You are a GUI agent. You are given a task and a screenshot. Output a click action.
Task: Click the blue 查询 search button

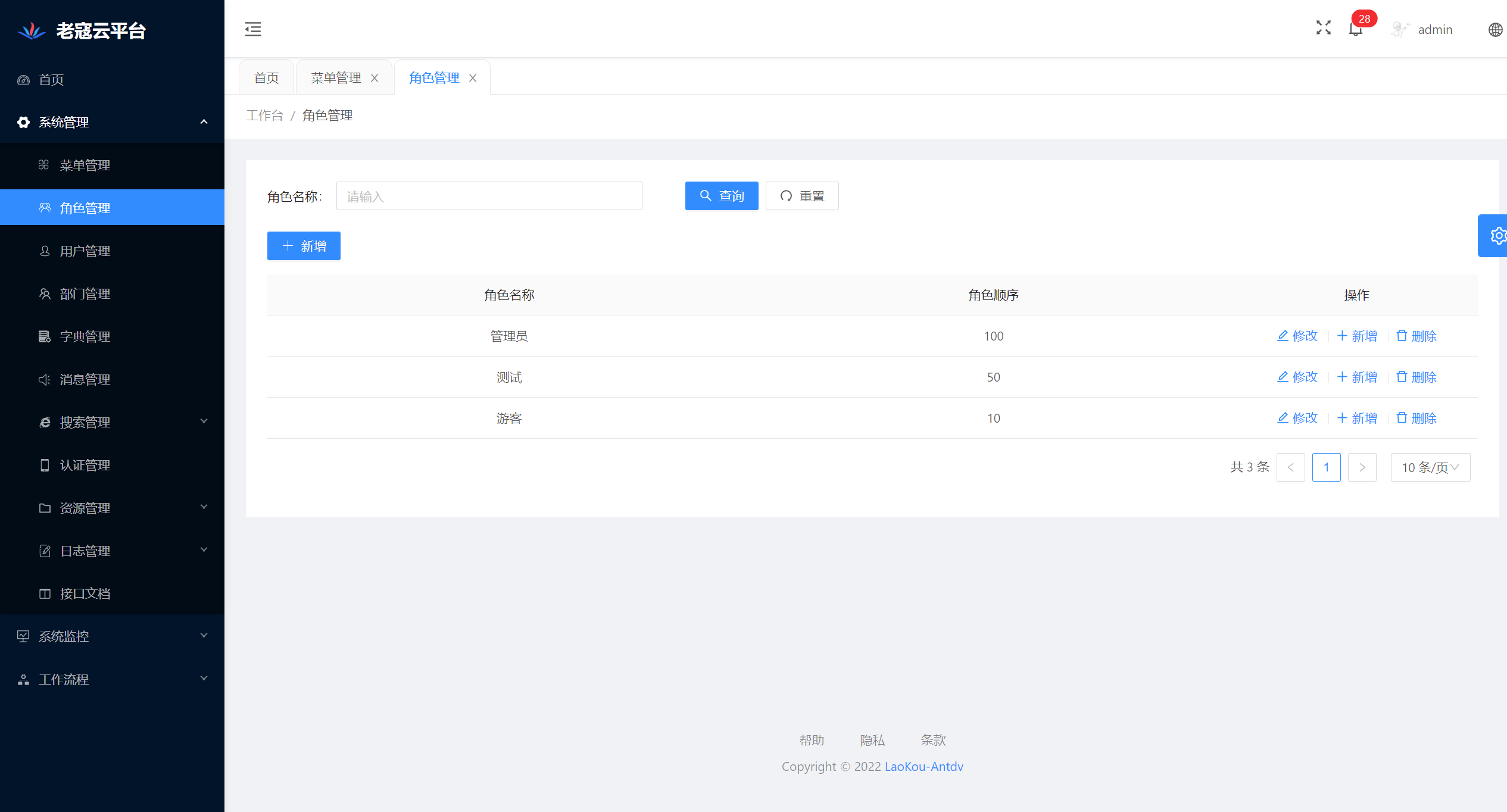722,196
